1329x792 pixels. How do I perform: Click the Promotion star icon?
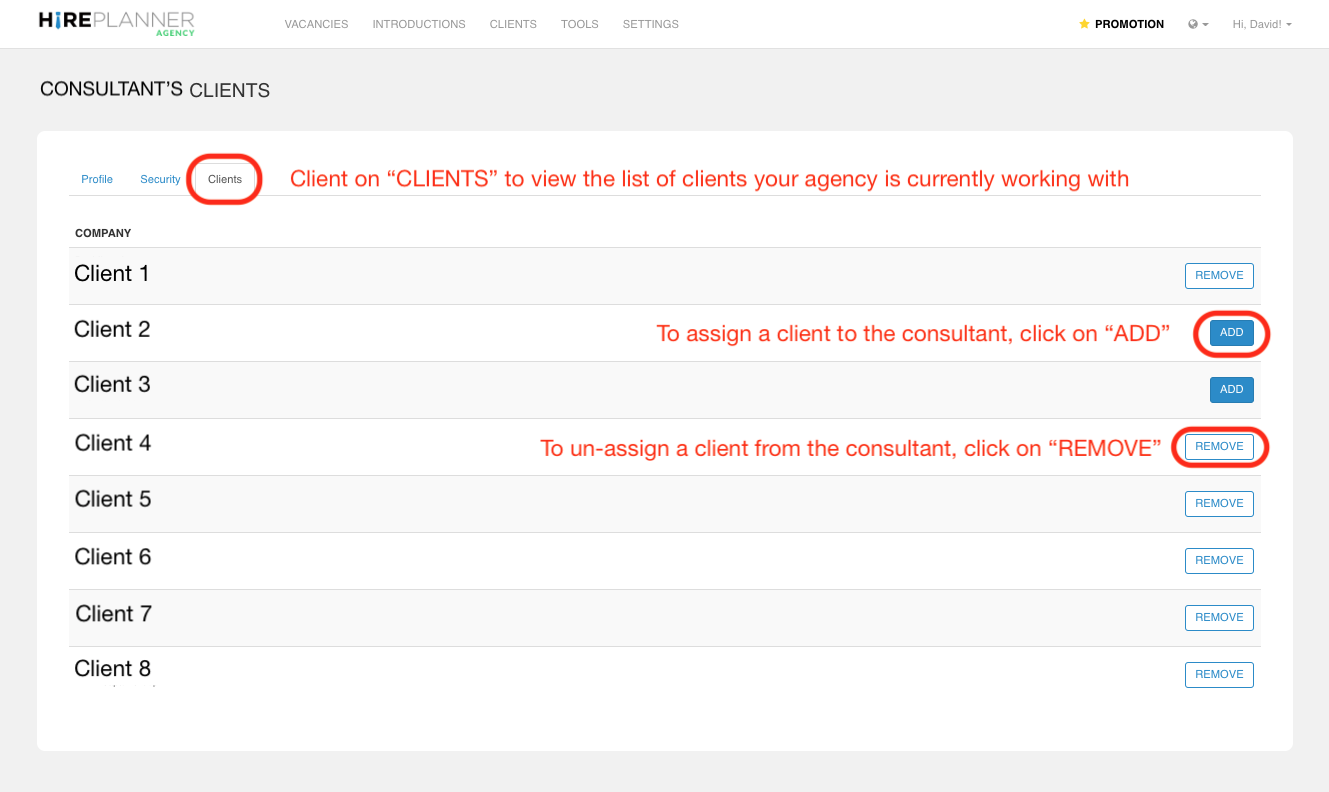[x=1084, y=24]
